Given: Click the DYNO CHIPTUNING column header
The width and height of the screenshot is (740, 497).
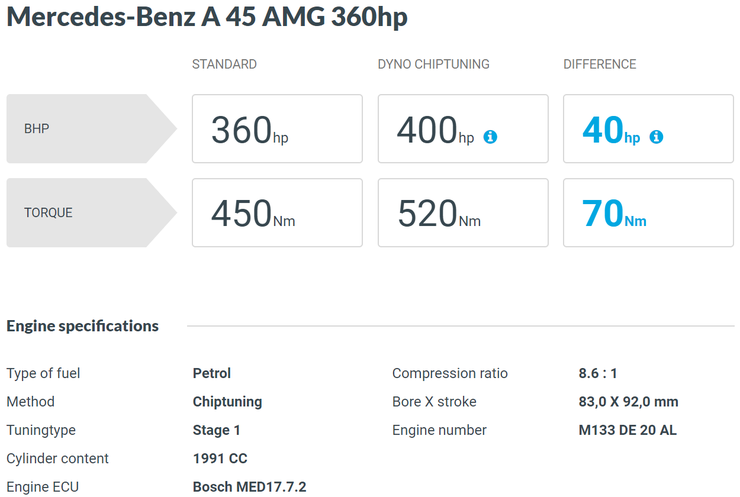Looking at the screenshot, I should (433, 64).
